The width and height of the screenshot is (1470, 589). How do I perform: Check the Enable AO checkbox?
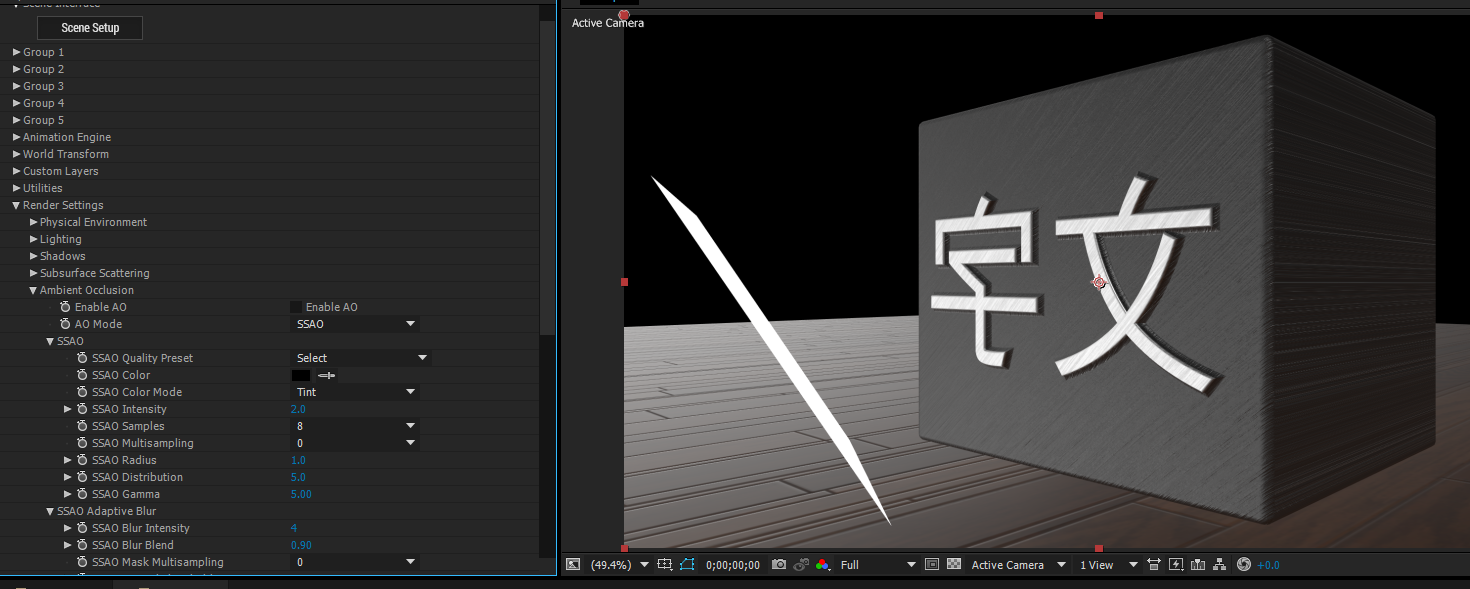click(x=296, y=307)
